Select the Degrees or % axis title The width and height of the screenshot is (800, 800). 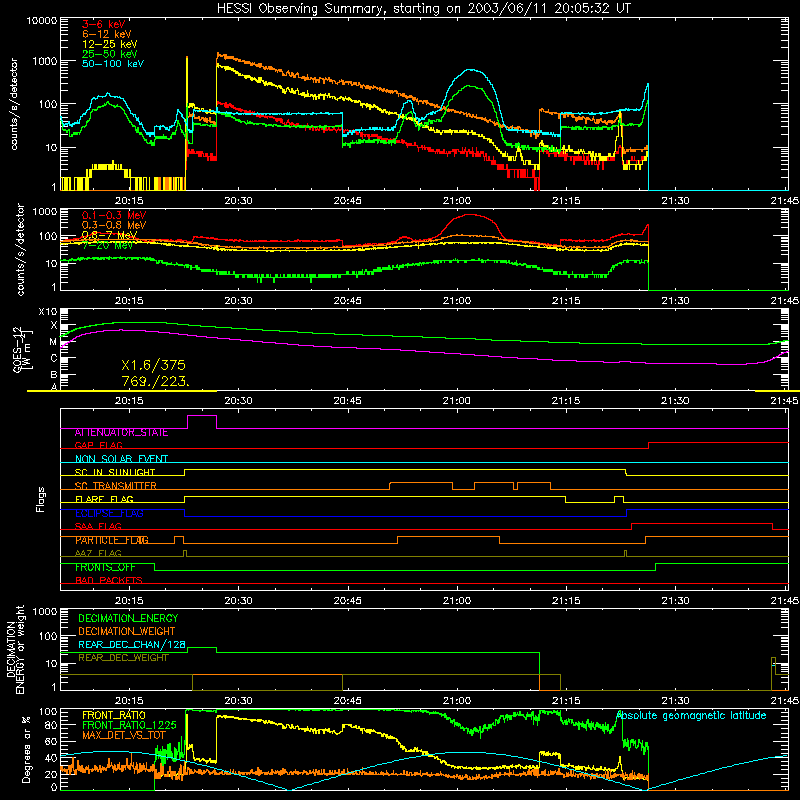point(26,749)
